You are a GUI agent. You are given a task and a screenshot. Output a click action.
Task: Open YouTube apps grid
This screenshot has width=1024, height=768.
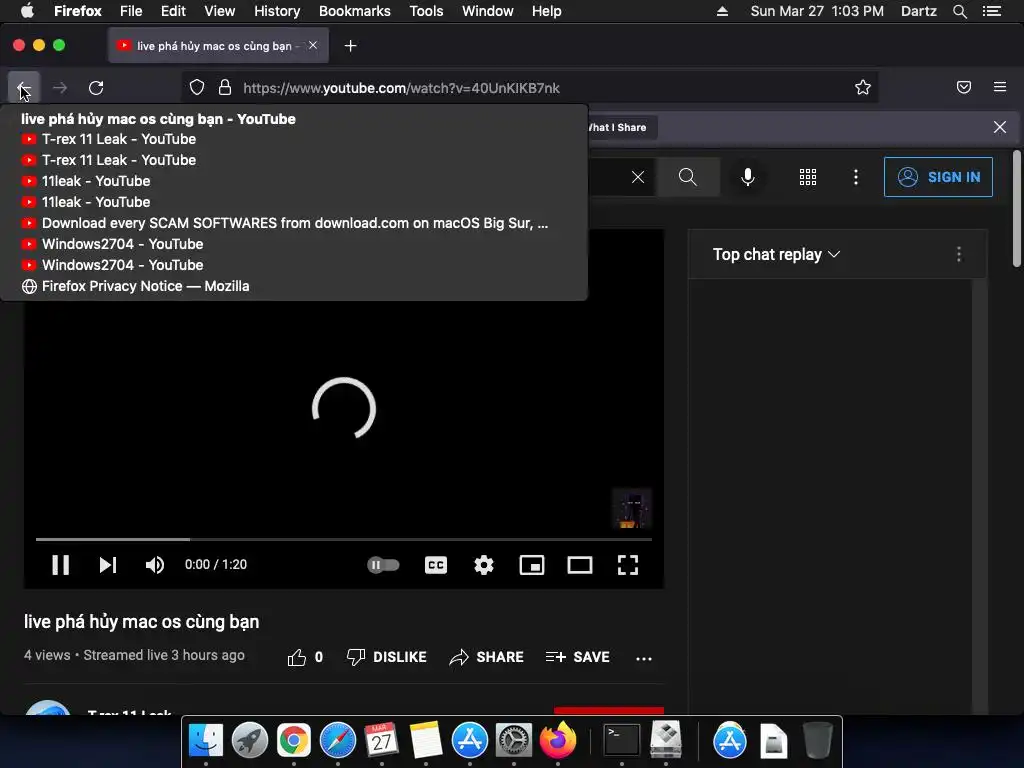click(x=808, y=177)
